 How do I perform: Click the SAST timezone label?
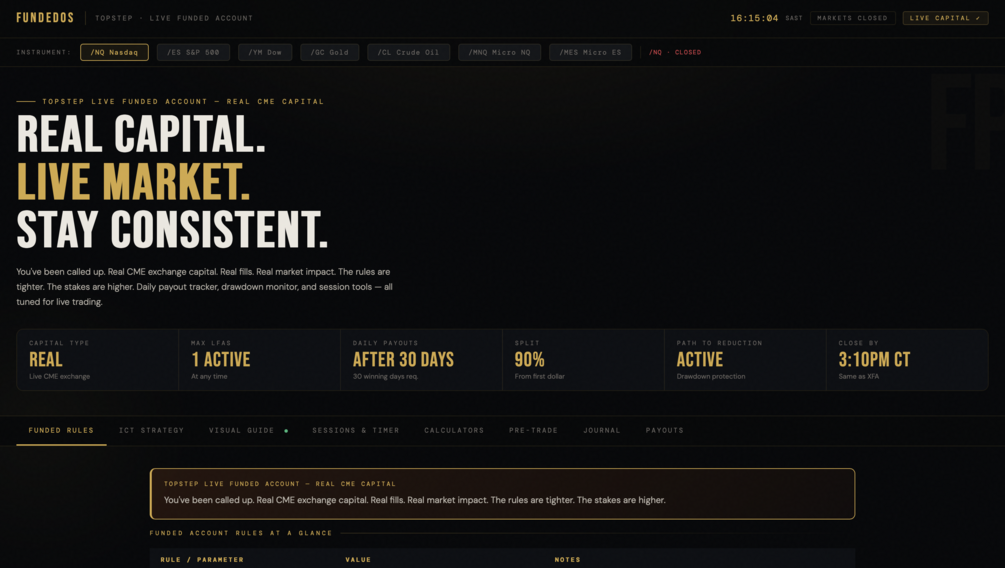[794, 18]
